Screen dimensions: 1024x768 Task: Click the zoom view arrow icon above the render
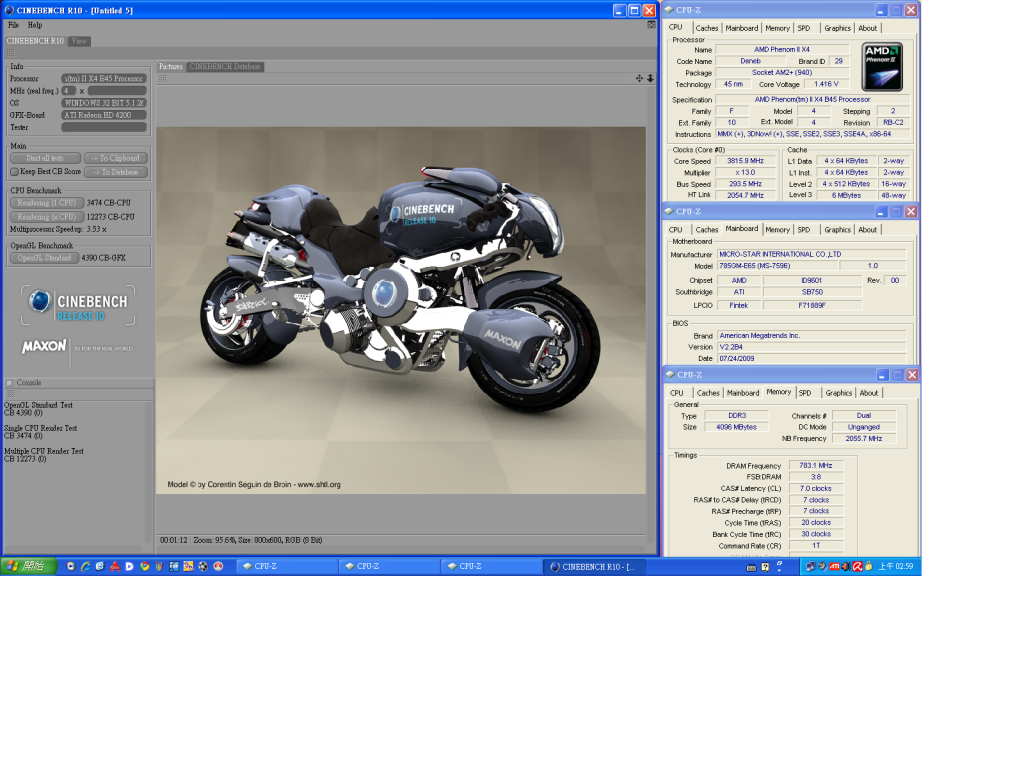[x=650, y=78]
